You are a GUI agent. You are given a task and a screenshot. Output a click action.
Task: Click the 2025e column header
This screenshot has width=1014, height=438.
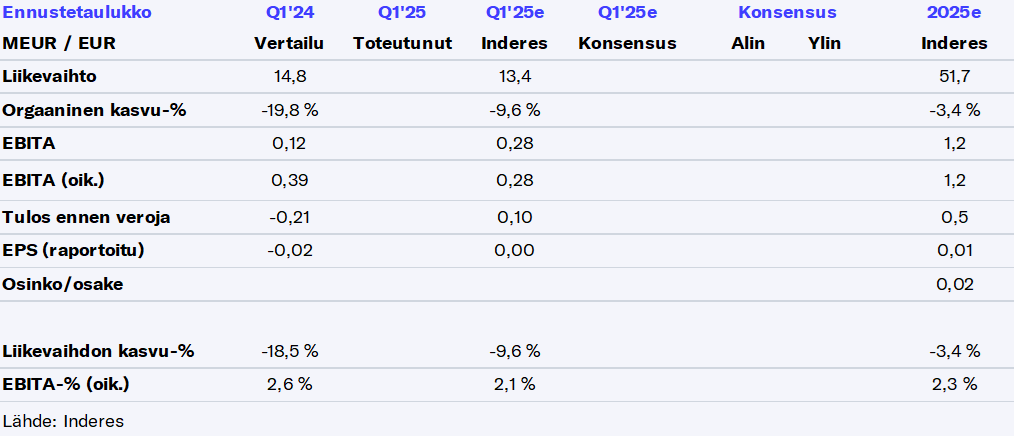[x=953, y=13]
